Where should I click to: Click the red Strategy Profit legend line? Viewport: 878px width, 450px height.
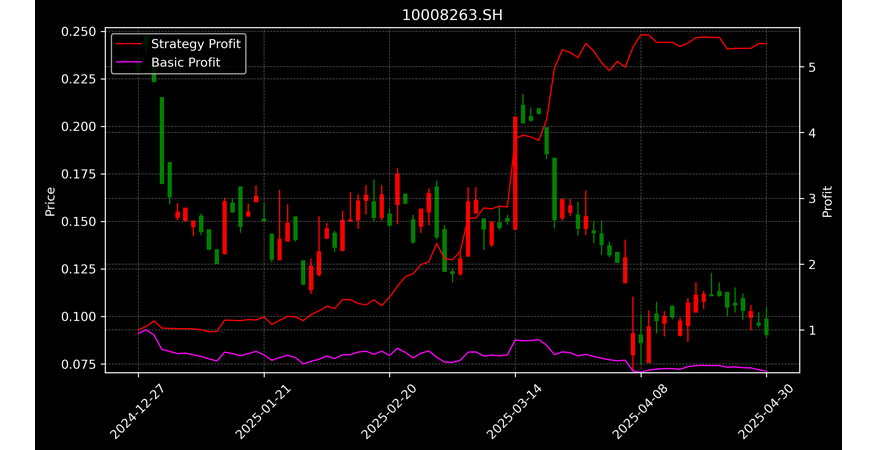pyautogui.click(x=129, y=44)
